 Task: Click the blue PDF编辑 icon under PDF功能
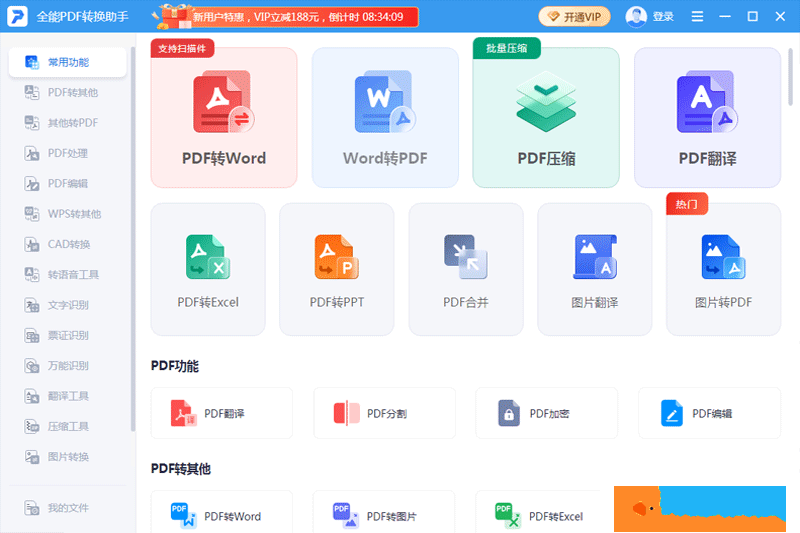(x=671, y=413)
